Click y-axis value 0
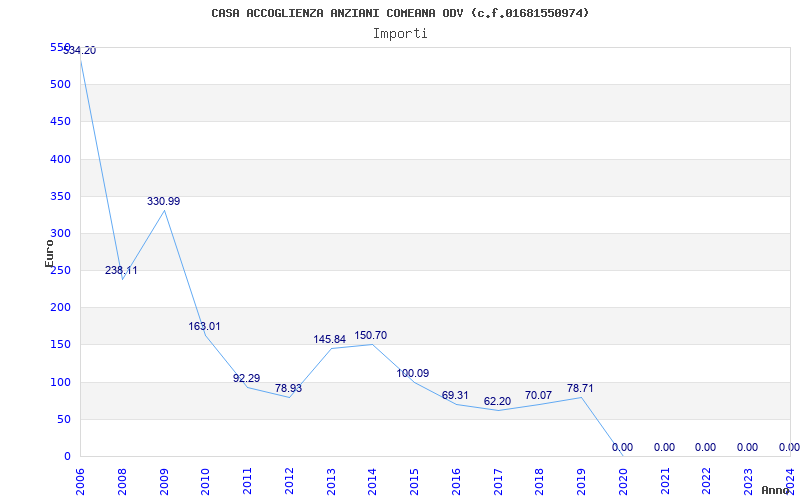The width and height of the screenshot is (800, 500). click(x=67, y=457)
